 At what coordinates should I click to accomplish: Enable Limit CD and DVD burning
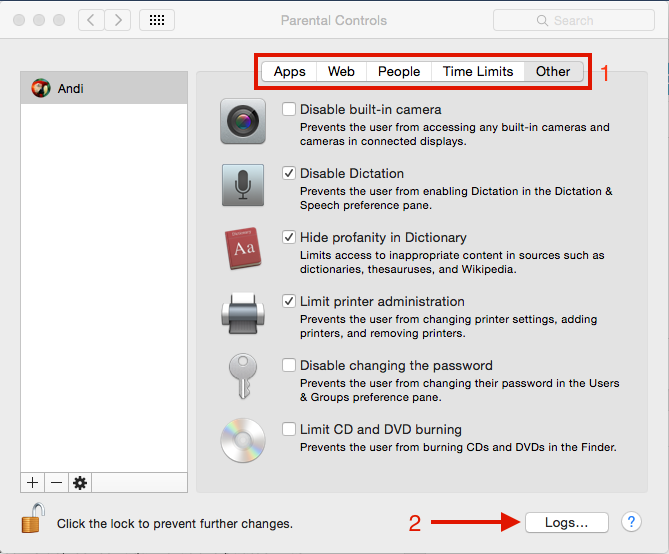coord(289,429)
